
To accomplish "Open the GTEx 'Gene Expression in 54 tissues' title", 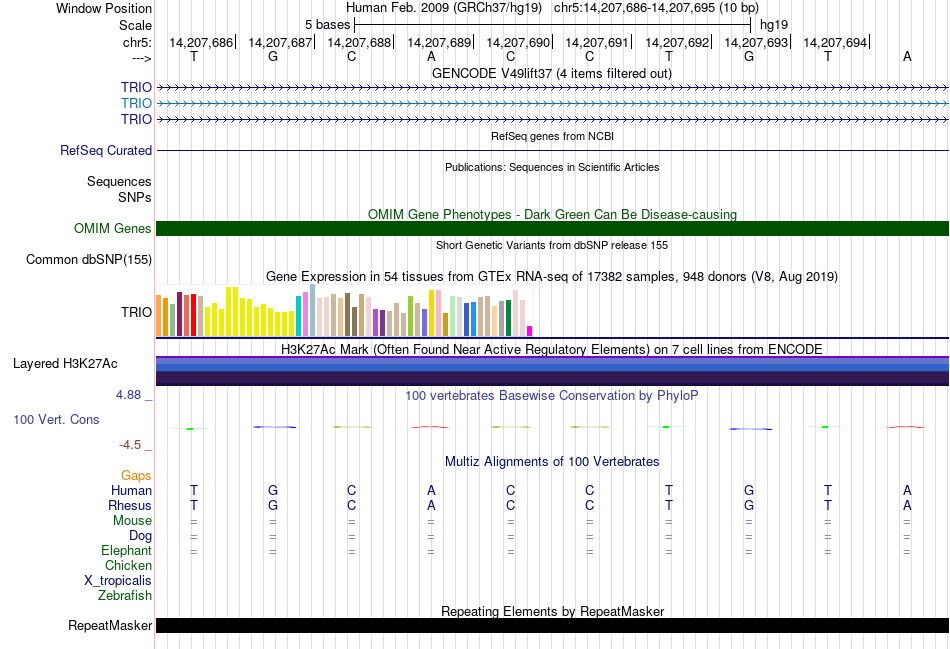I will (x=552, y=277).
